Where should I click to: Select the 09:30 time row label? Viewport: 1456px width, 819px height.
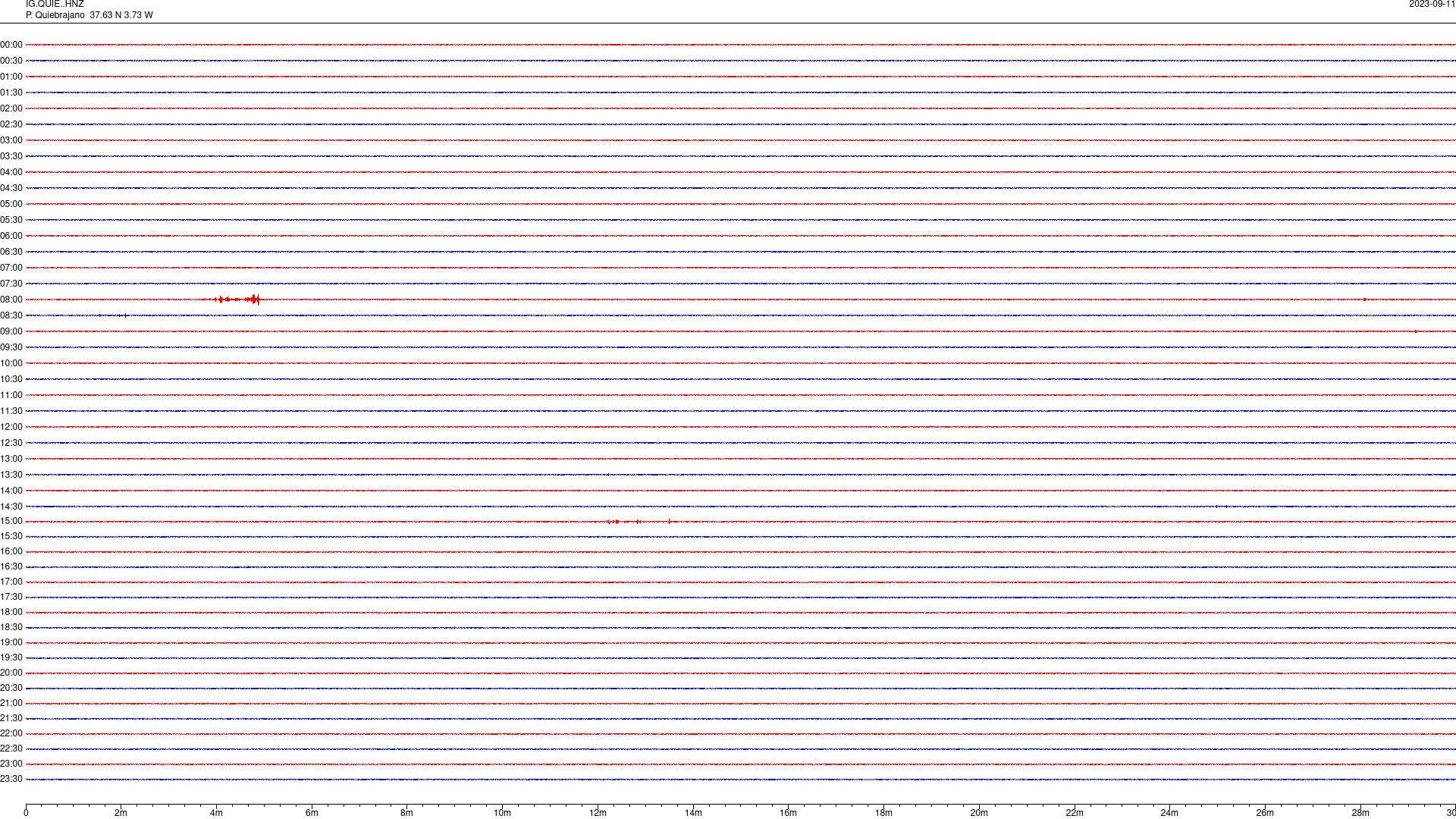click(x=11, y=347)
